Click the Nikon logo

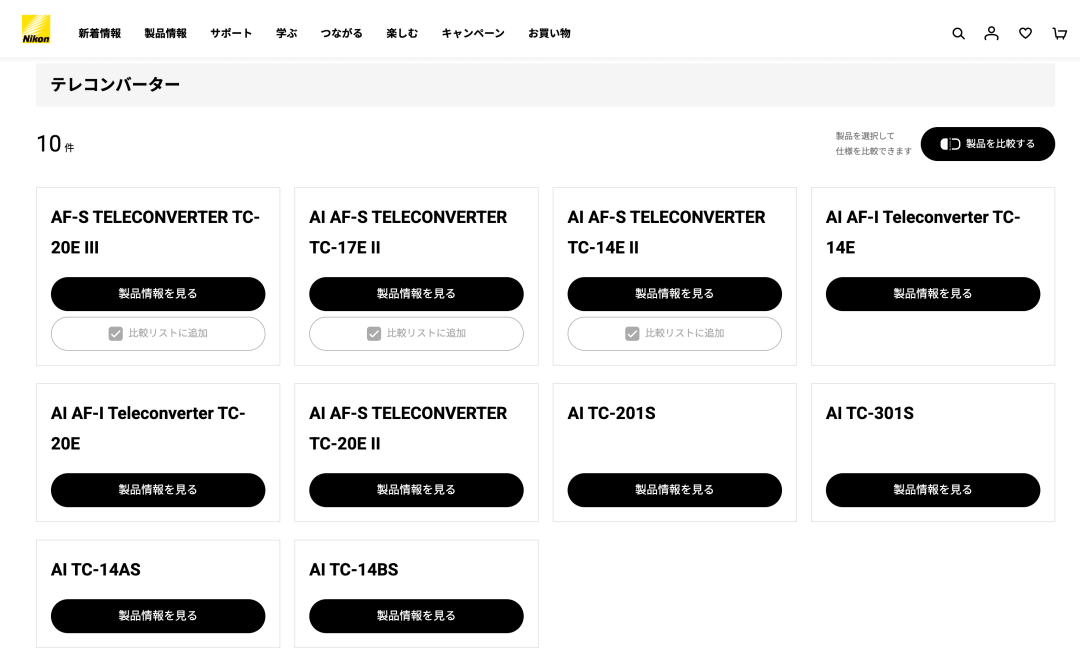coord(36,30)
